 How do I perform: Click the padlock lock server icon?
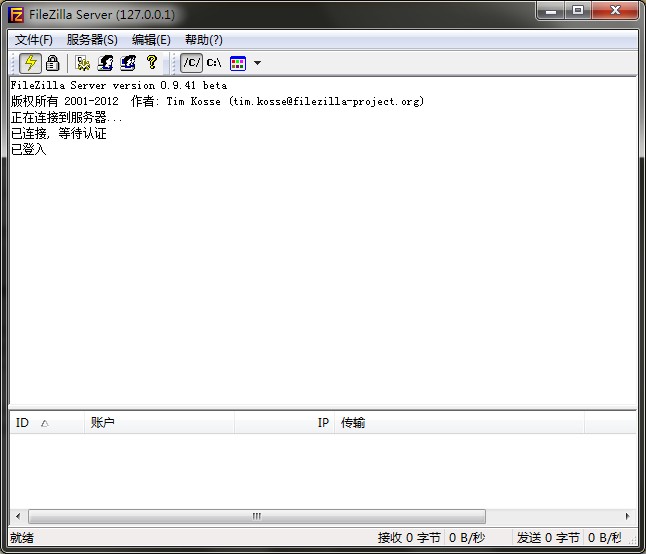click(x=52, y=63)
